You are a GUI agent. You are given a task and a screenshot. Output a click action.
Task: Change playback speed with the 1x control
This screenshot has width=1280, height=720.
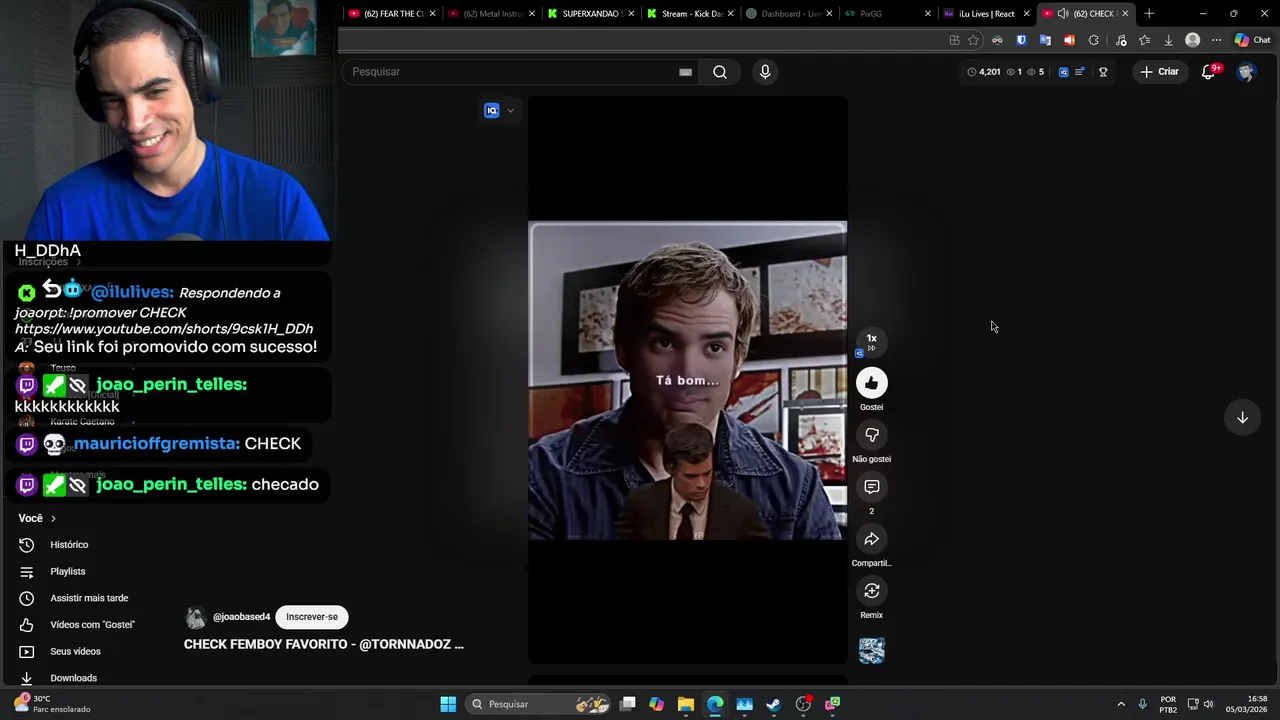[871, 341]
